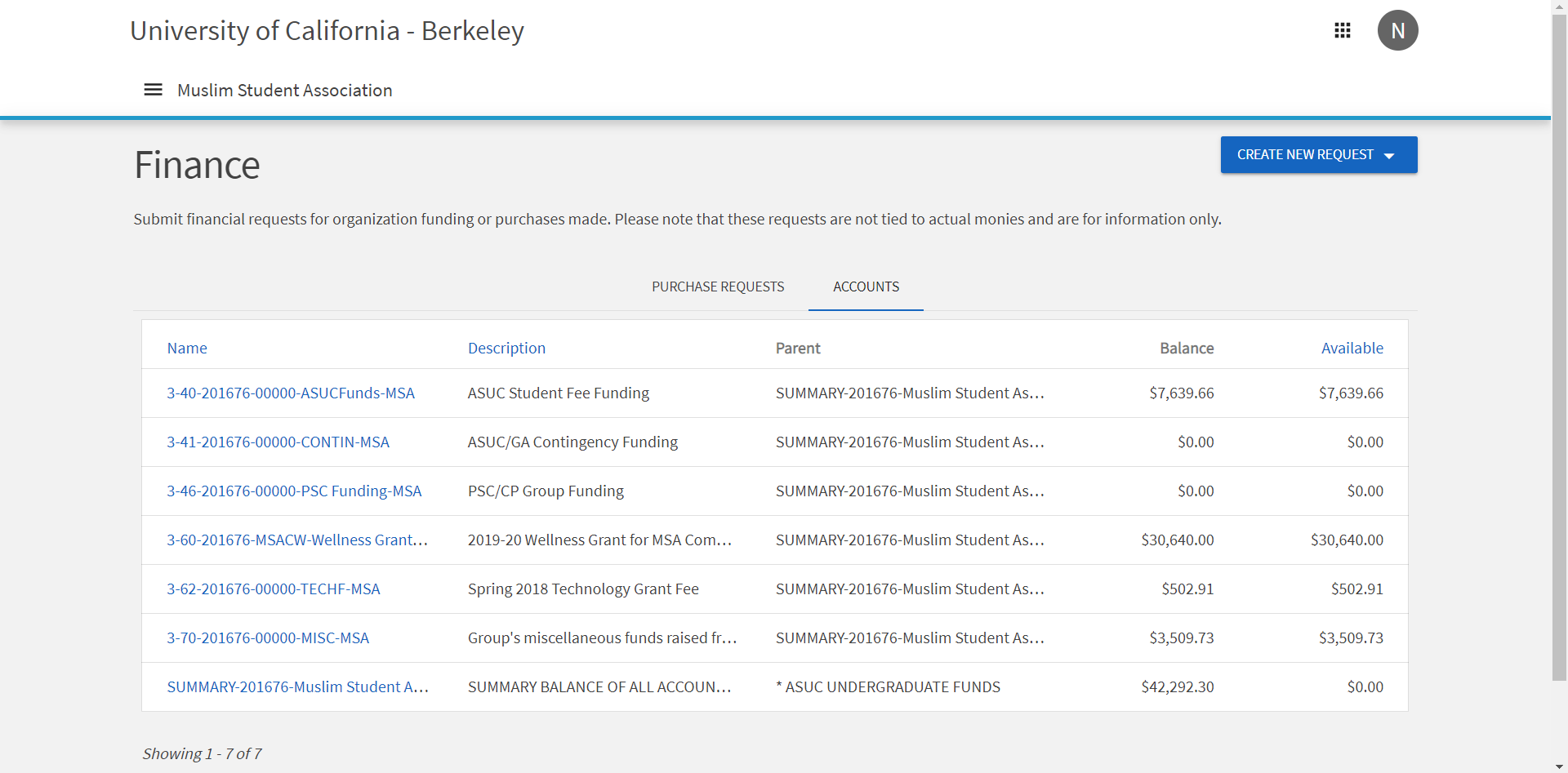Open the apps grid launcher
Viewport: 1568px width, 773px height.
1343,30
